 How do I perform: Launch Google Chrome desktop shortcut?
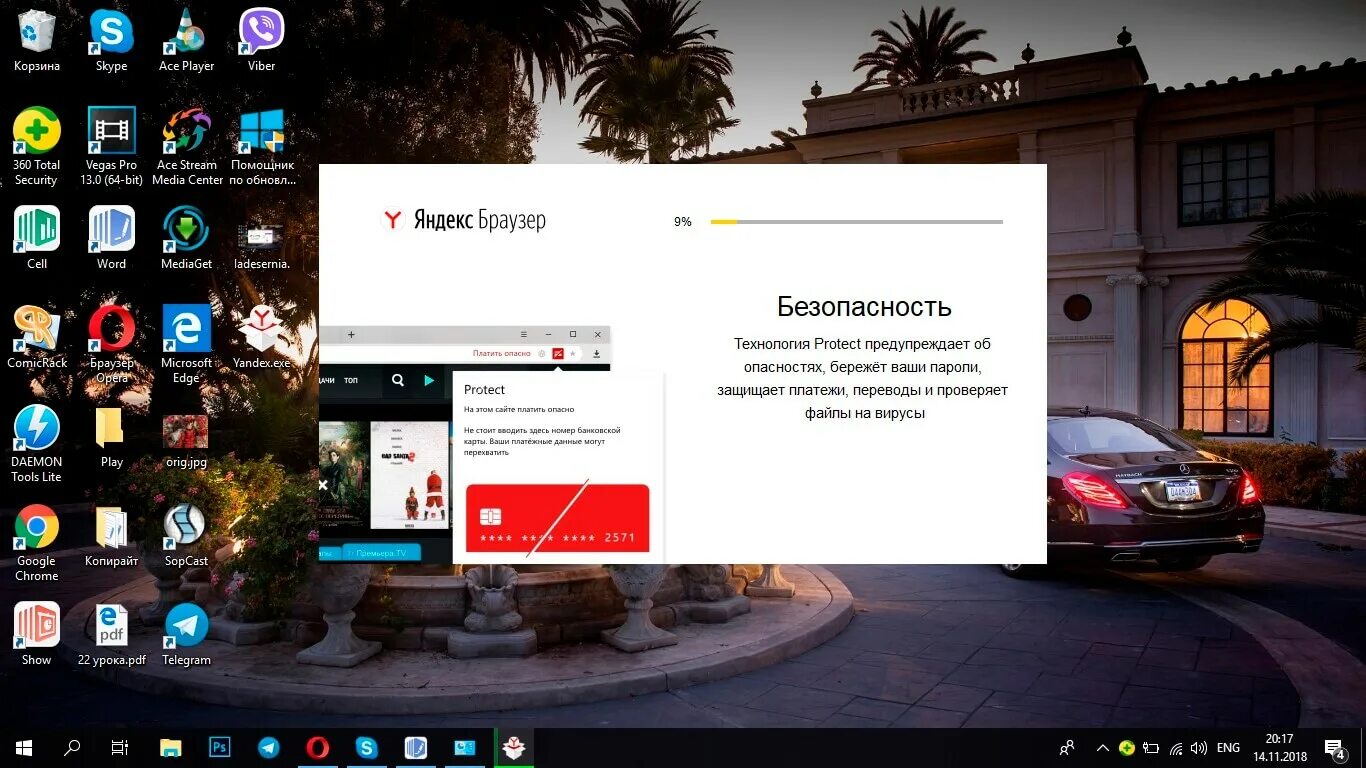(37, 543)
